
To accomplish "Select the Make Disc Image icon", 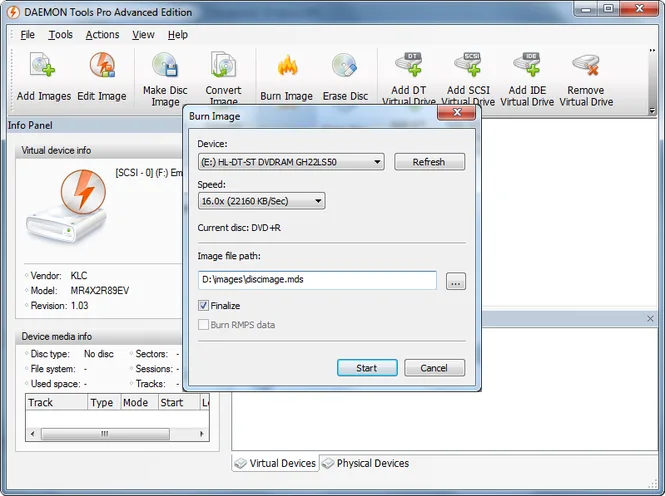I will click(x=165, y=64).
